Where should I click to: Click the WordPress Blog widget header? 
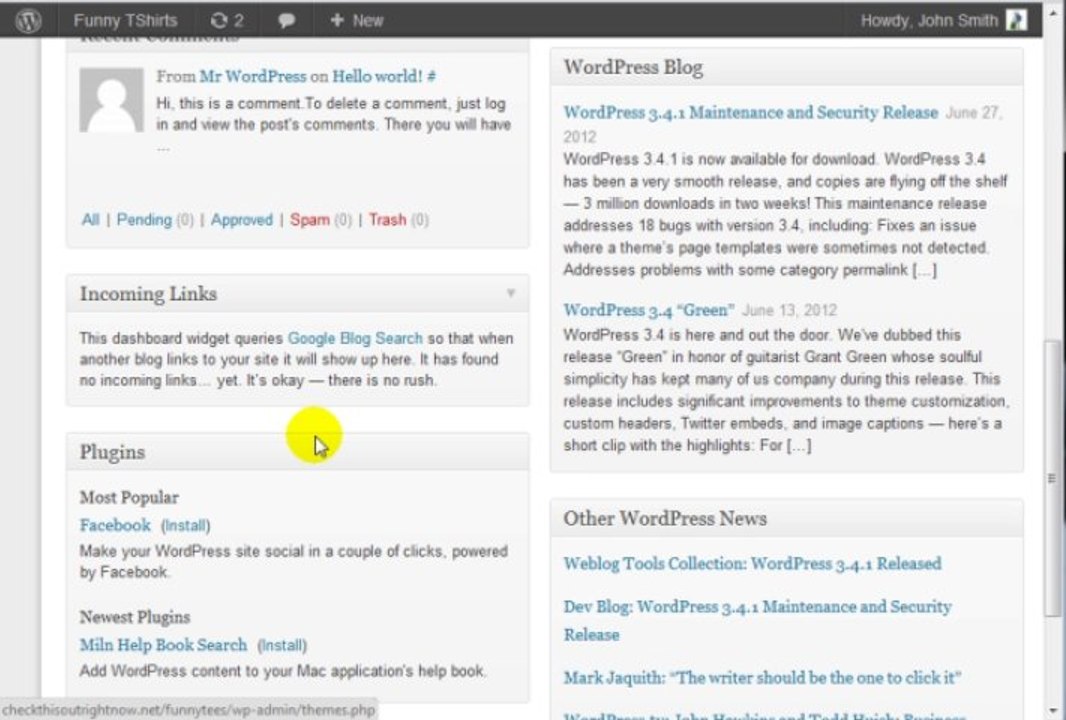click(787, 67)
